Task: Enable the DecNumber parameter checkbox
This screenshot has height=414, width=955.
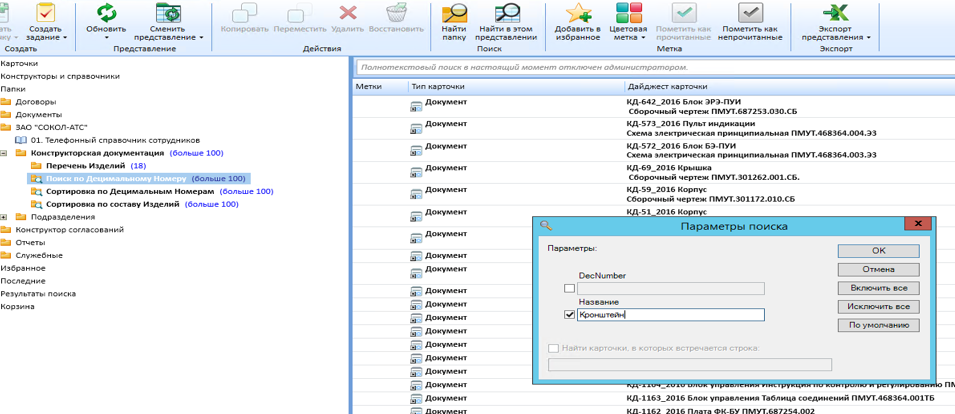Action: [x=569, y=289]
